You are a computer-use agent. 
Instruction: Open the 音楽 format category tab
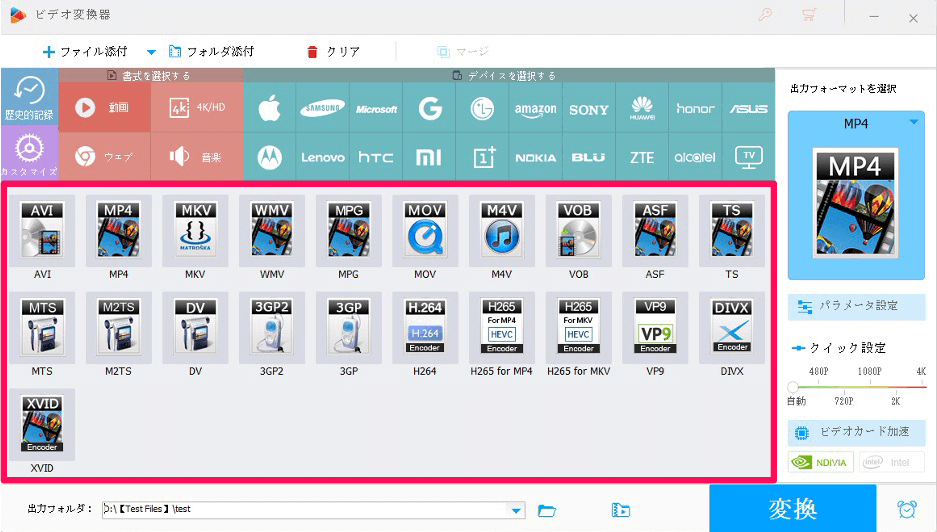(197, 157)
